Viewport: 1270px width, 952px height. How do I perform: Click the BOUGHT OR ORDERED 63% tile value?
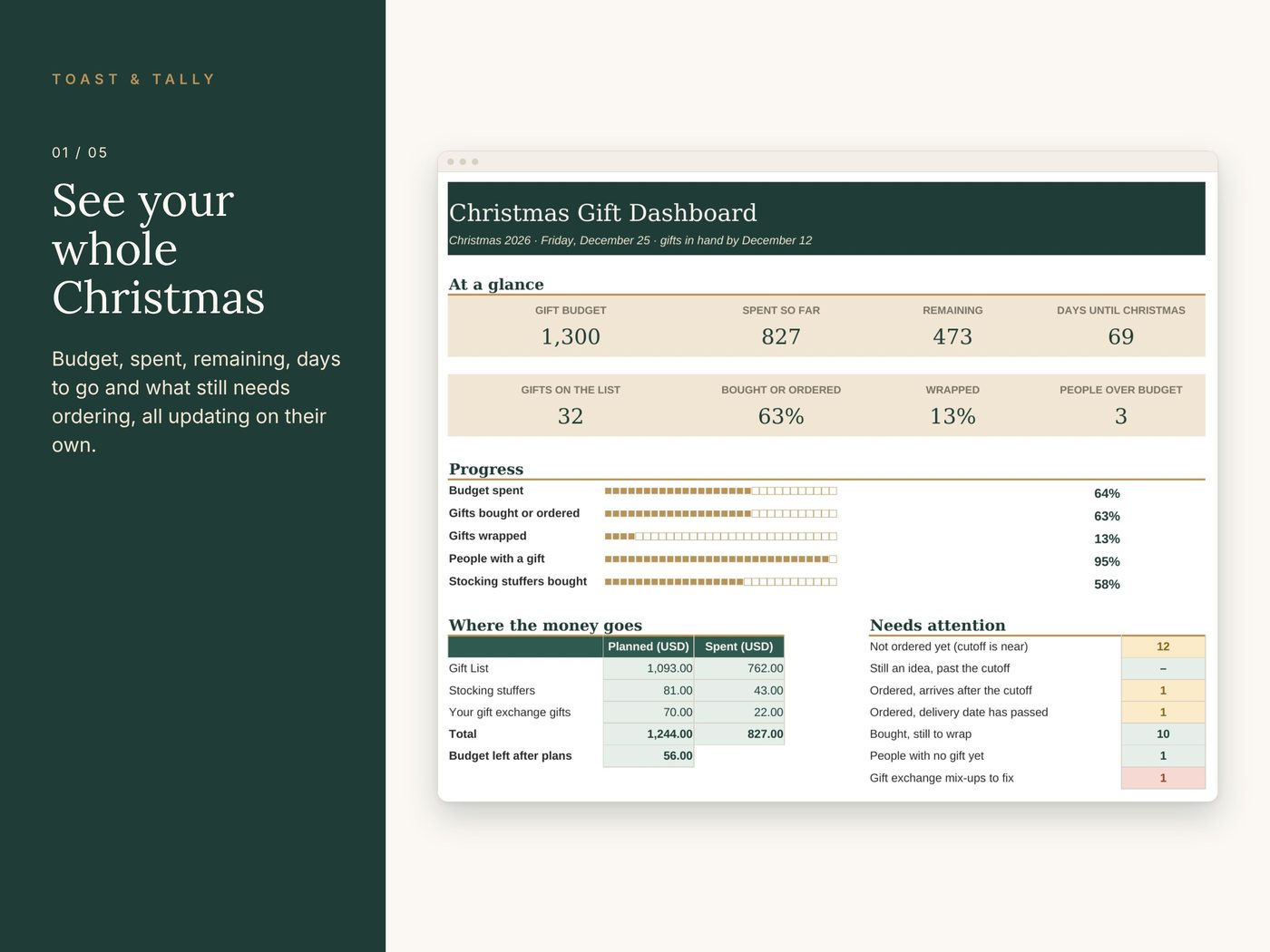coord(781,416)
